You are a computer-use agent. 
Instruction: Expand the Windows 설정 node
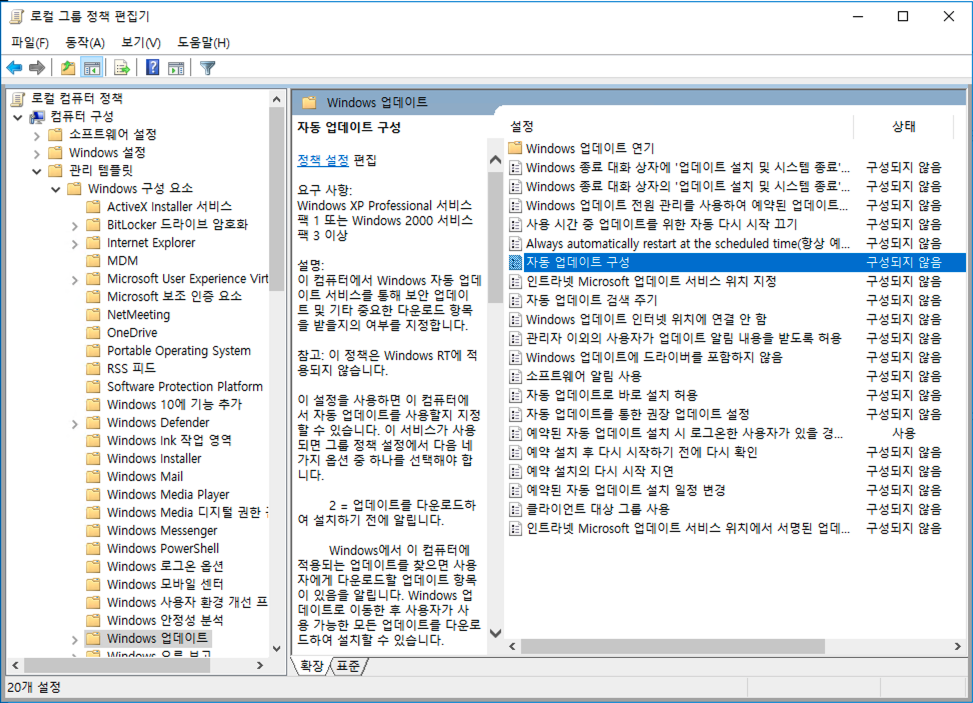click(37, 153)
